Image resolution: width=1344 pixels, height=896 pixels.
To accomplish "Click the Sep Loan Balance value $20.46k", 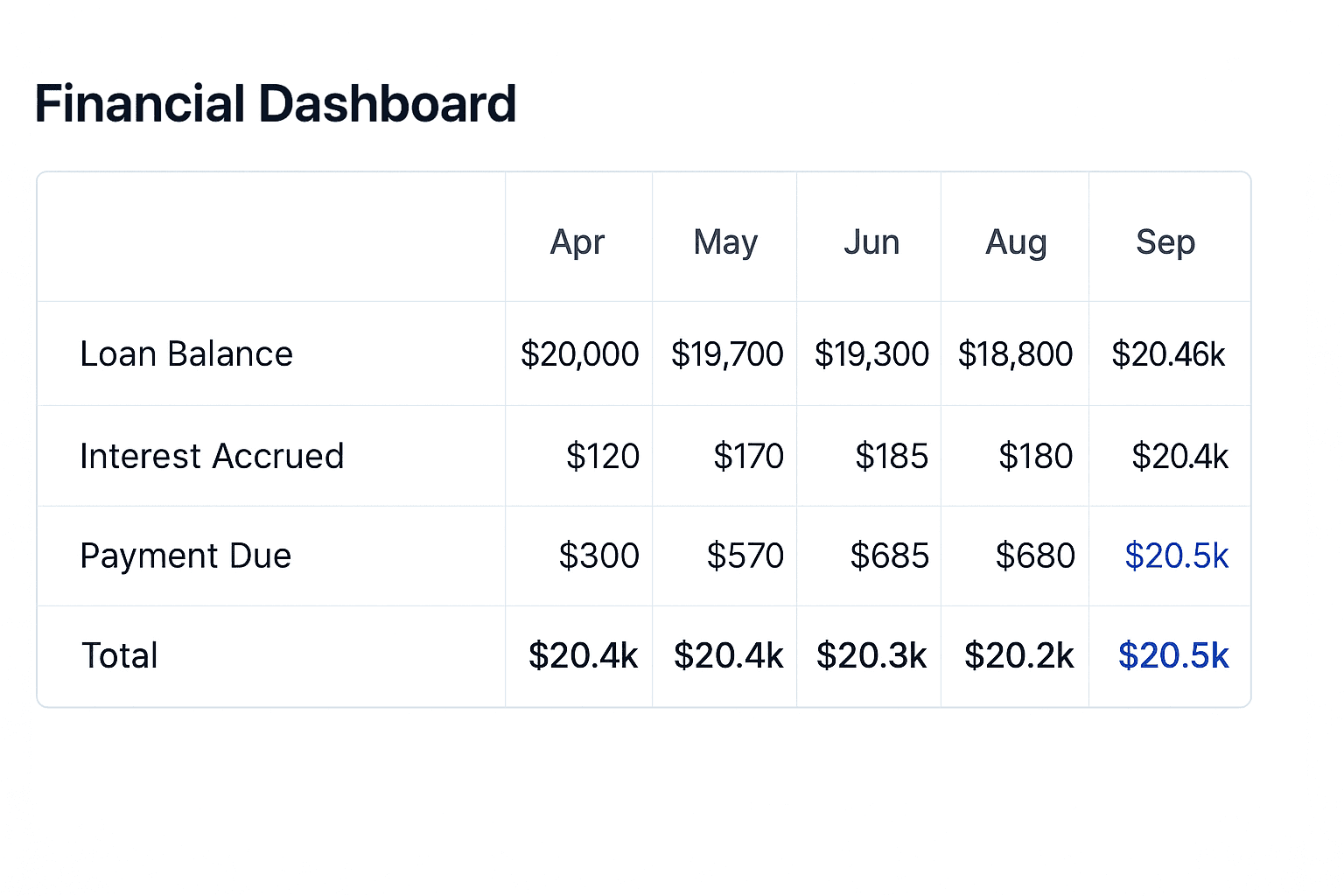I will [1168, 354].
